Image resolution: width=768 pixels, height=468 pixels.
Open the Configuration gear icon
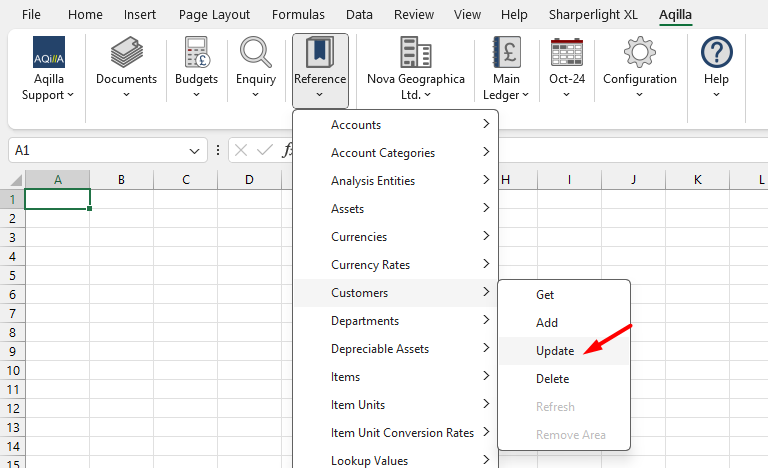640,53
